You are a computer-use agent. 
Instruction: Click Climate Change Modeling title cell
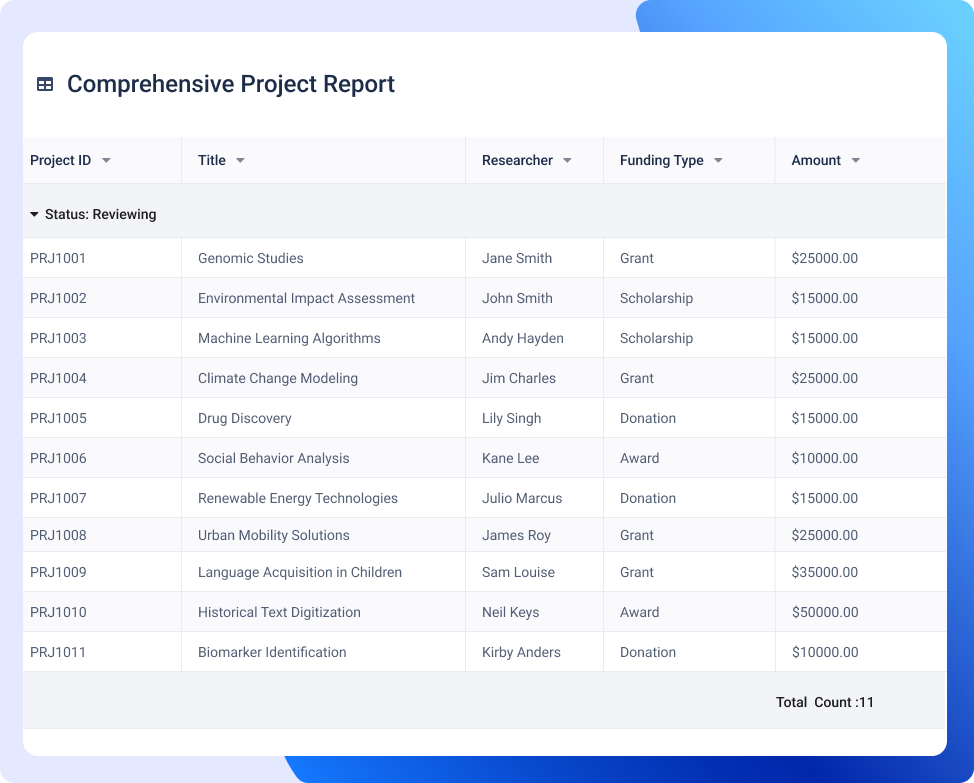(278, 378)
